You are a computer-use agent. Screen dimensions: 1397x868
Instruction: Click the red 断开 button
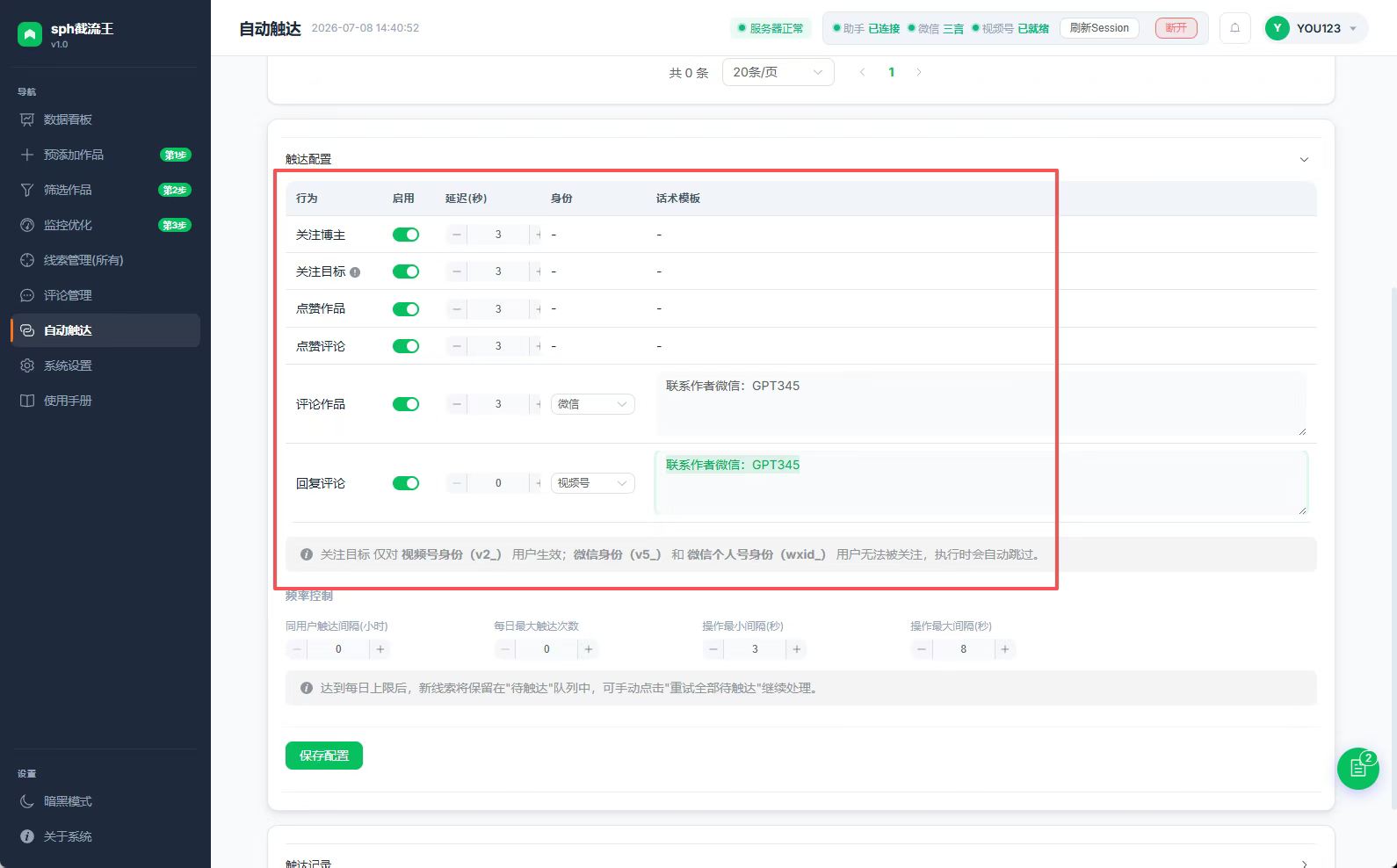pos(1176,28)
